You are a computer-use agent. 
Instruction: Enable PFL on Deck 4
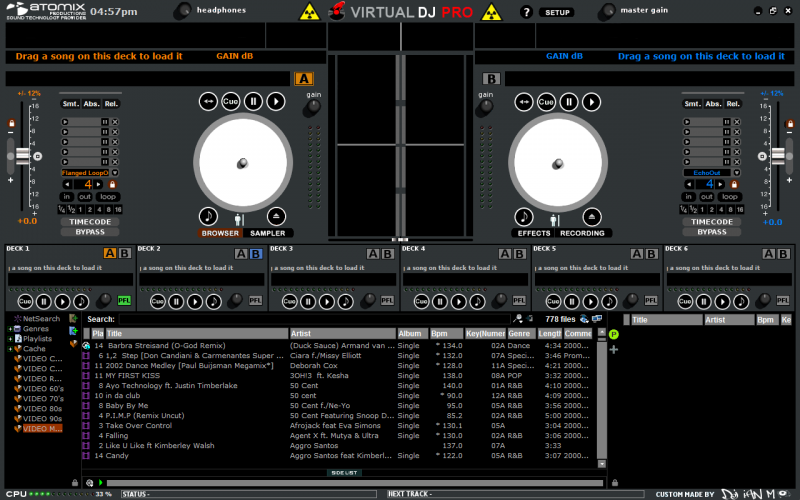519,301
